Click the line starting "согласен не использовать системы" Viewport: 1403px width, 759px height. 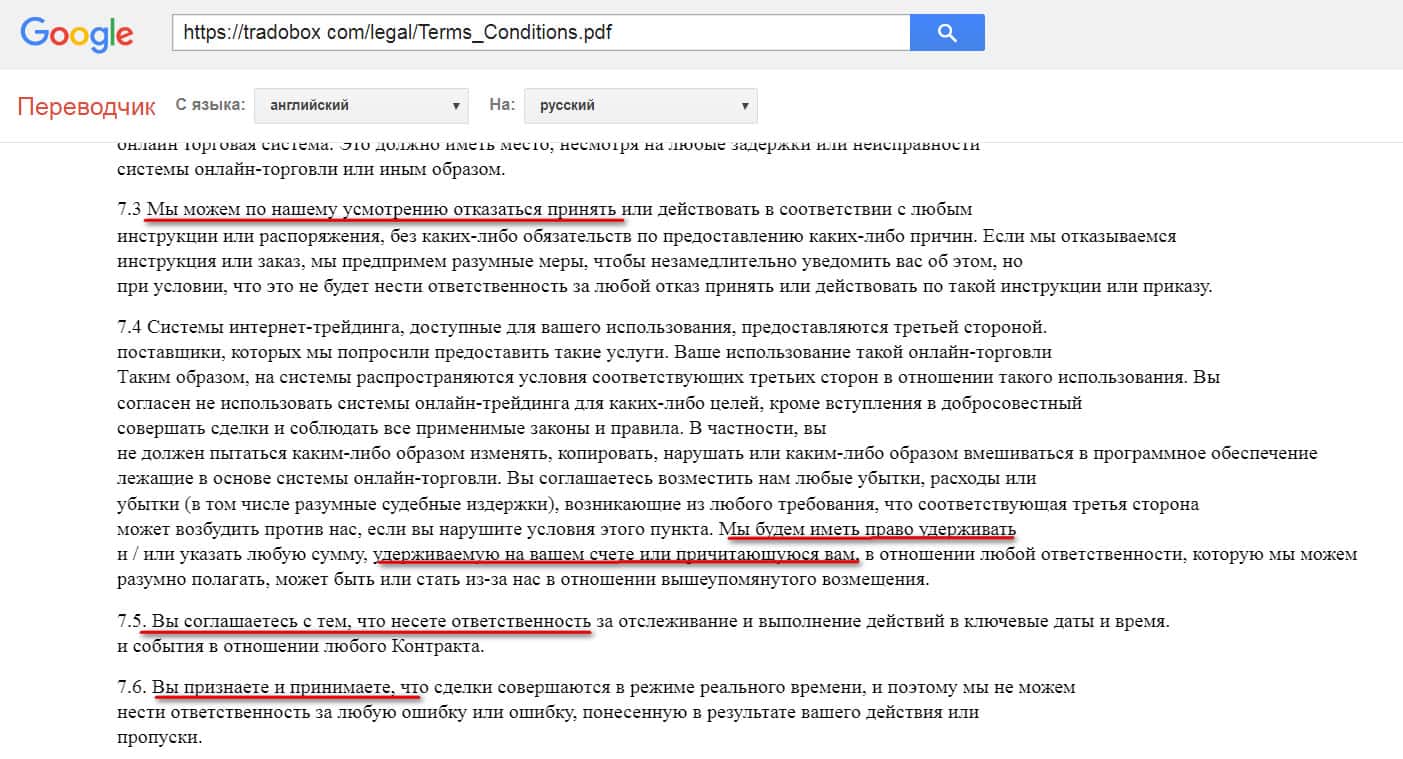600,404
